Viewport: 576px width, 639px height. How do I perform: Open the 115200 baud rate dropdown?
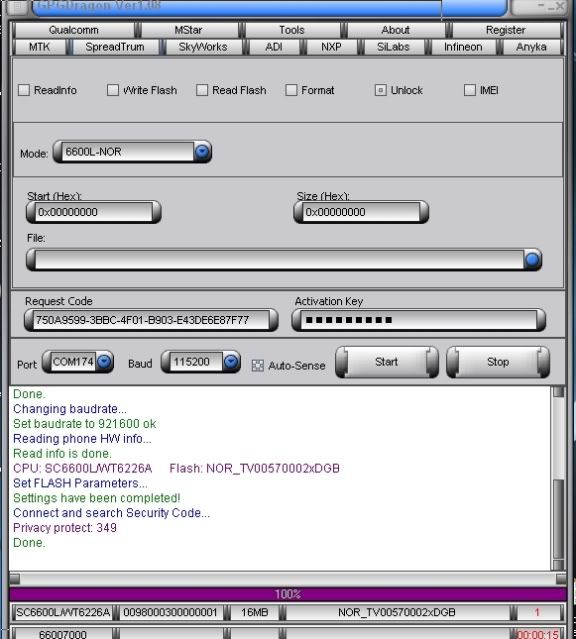(231, 361)
